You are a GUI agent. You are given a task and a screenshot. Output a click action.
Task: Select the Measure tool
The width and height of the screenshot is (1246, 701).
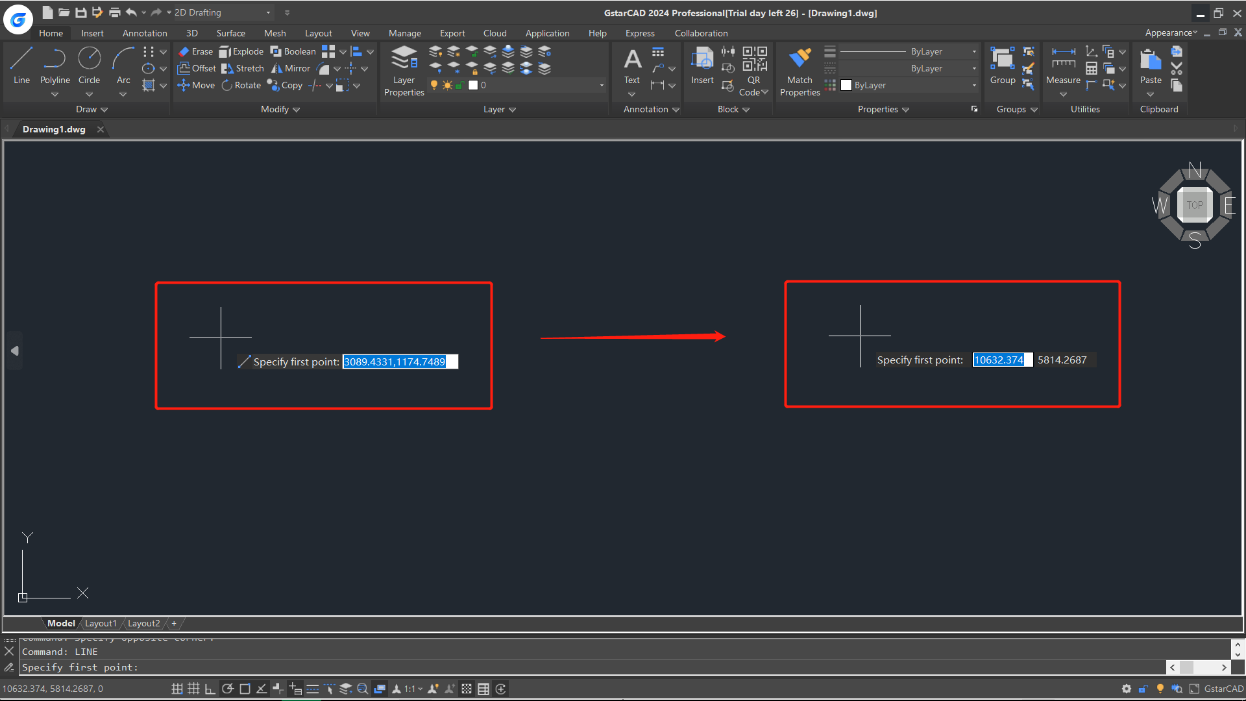(1063, 66)
